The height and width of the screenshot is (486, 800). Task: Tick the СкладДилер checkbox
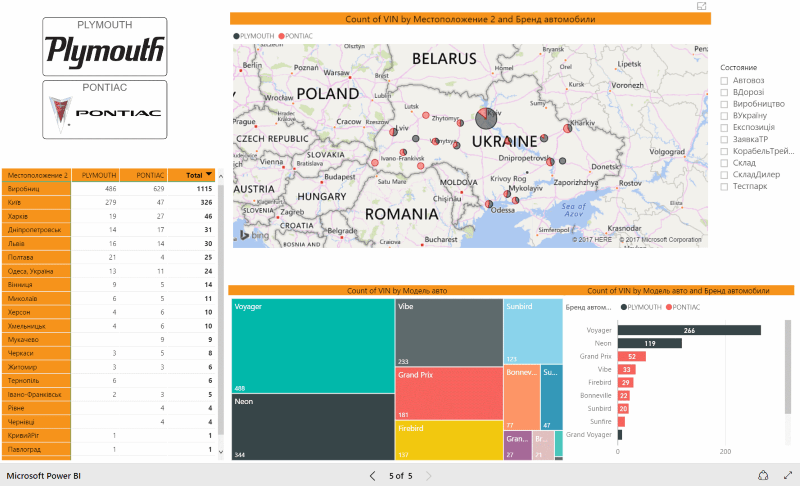pyautogui.click(x=724, y=175)
